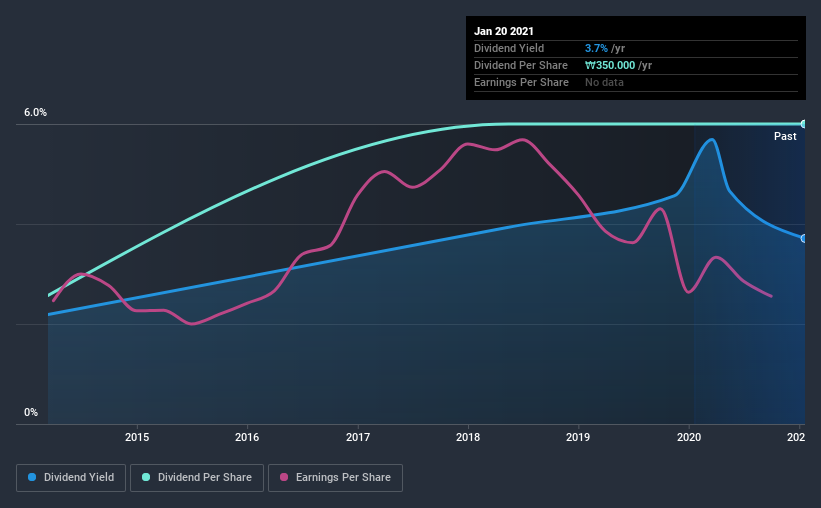Image resolution: width=821 pixels, height=508 pixels.
Task: Click the tooltip 'Earnings Per Share' row label
Action: (x=521, y=82)
